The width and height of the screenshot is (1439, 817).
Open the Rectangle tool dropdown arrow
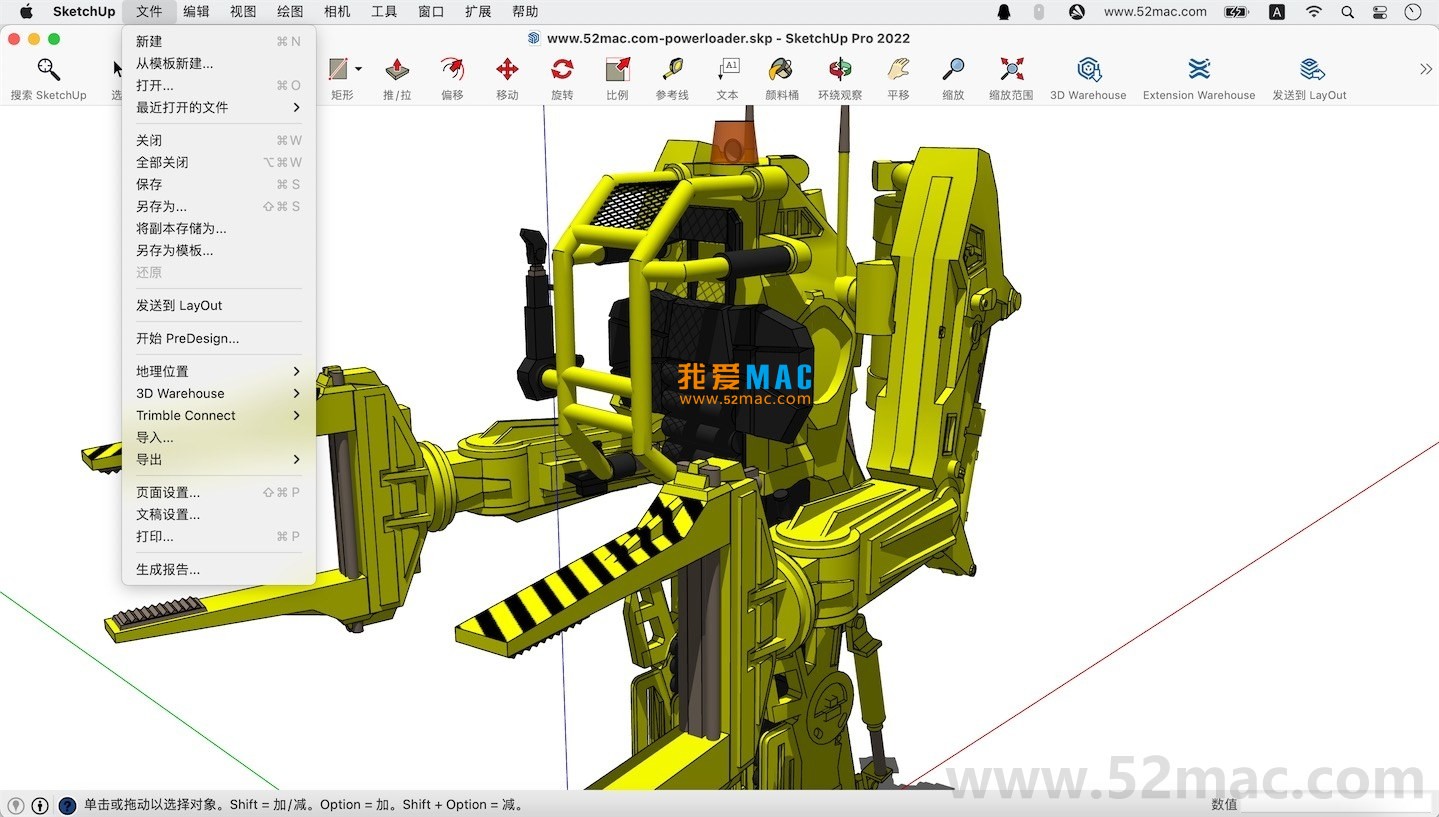click(x=358, y=70)
